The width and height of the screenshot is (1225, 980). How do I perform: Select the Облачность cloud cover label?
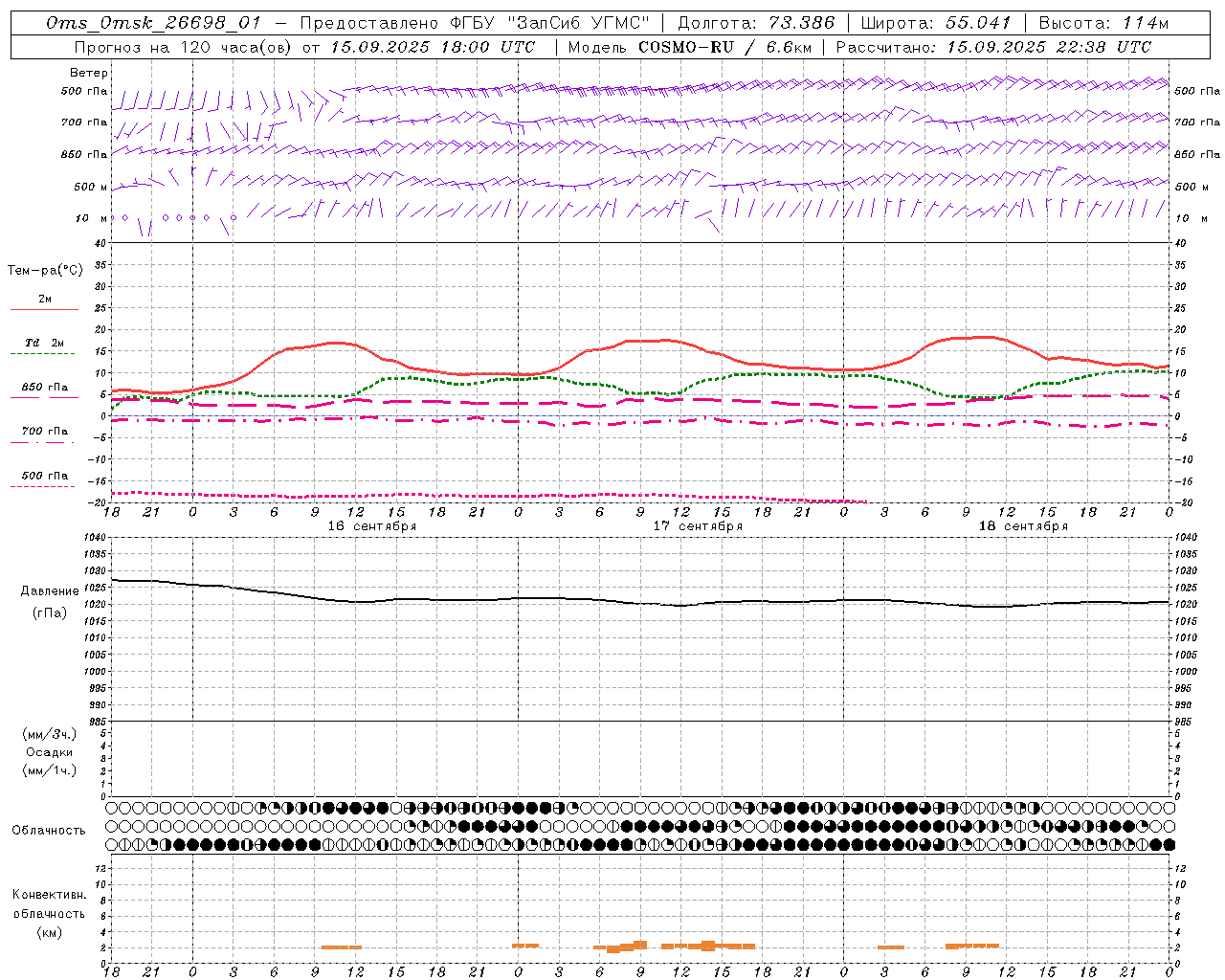coord(49,830)
